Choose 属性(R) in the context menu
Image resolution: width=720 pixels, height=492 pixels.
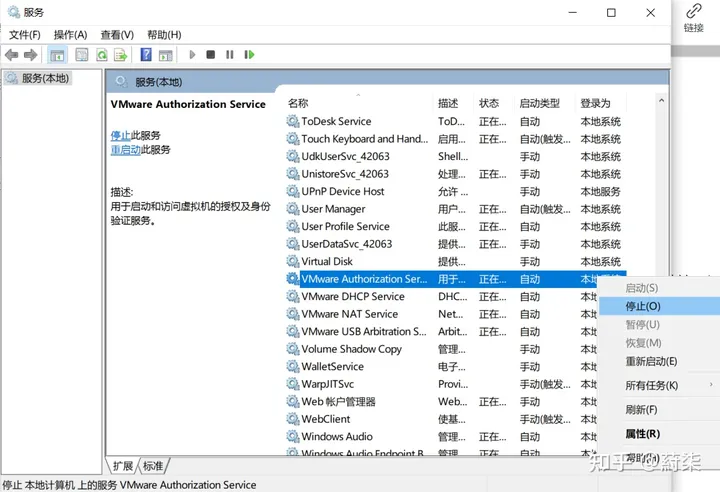tap(659, 434)
